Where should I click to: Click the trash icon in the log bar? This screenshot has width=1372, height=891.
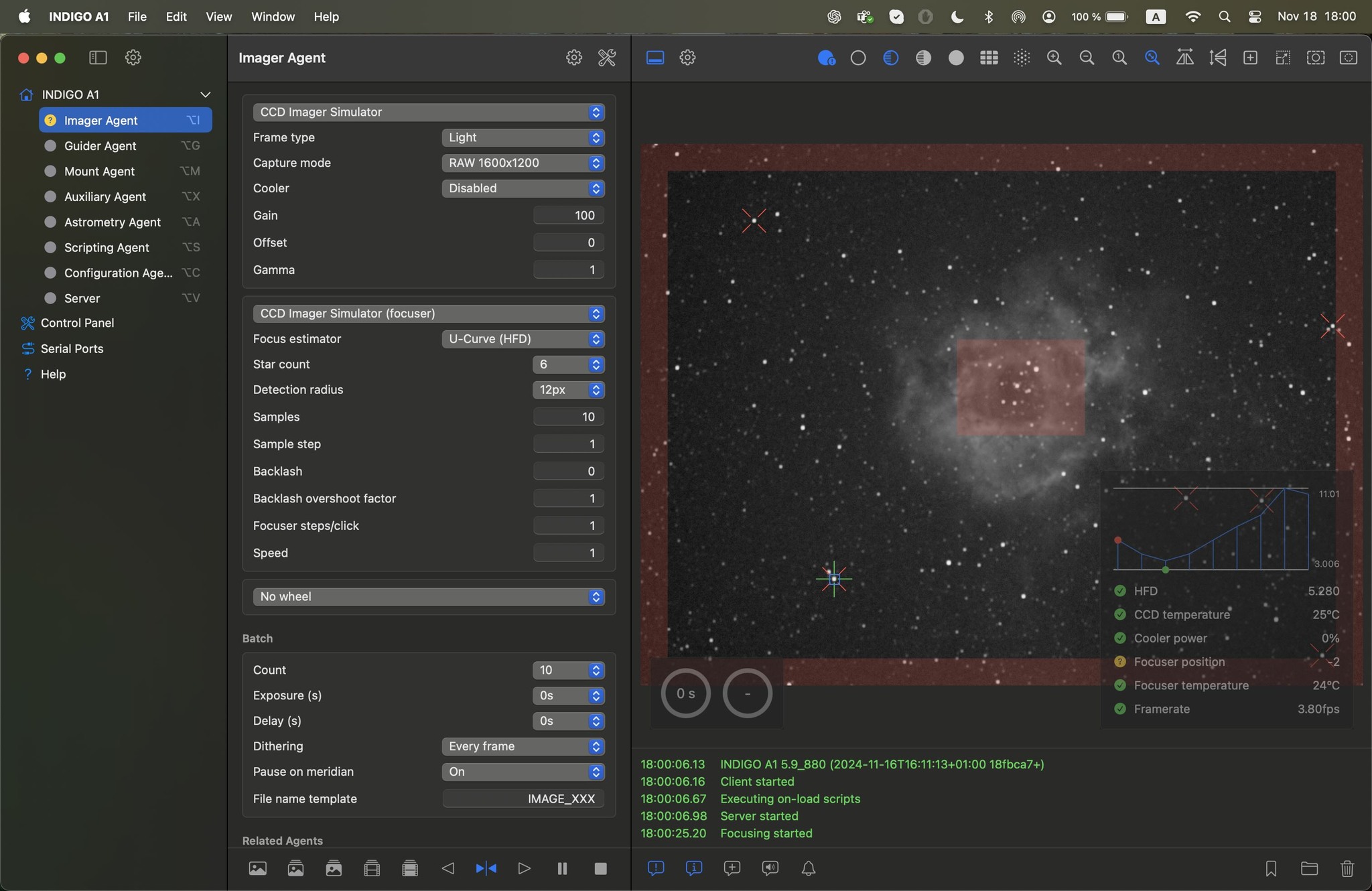point(1347,868)
